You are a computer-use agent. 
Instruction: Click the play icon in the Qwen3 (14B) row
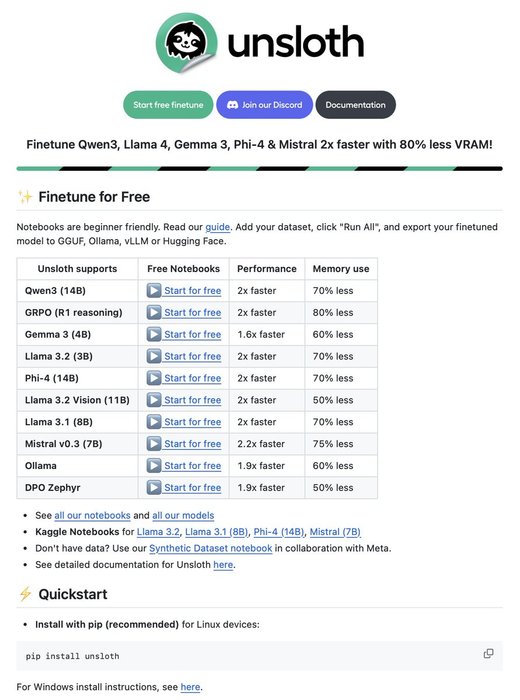[x=154, y=291]
